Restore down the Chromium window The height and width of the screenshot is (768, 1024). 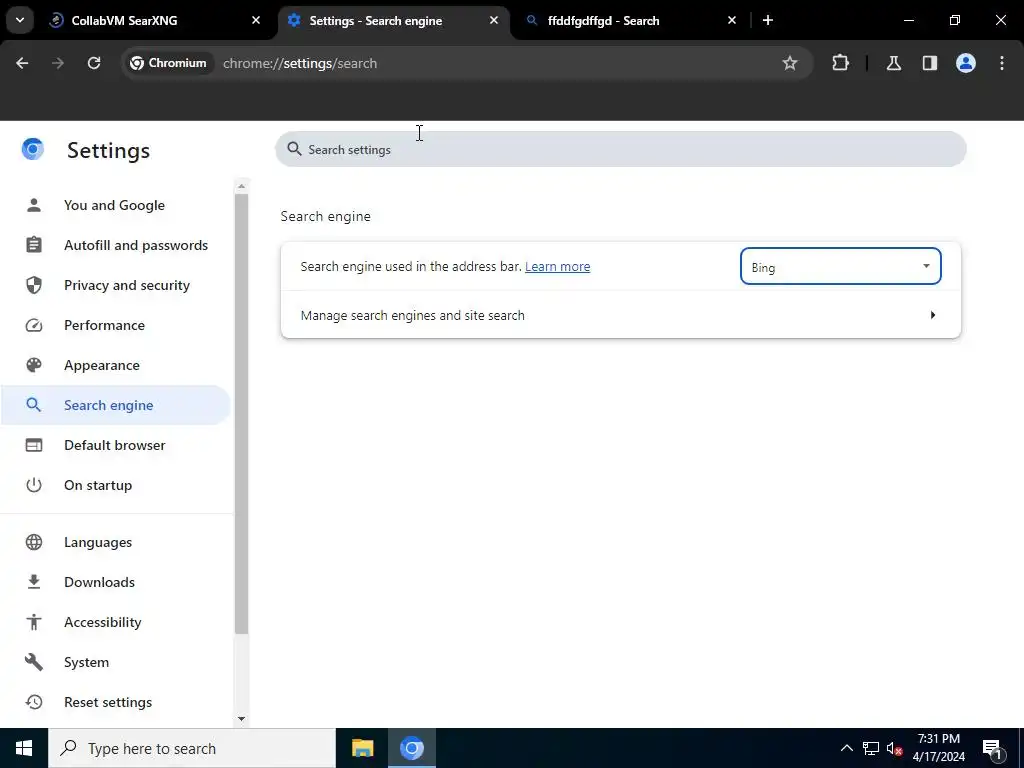955,20
